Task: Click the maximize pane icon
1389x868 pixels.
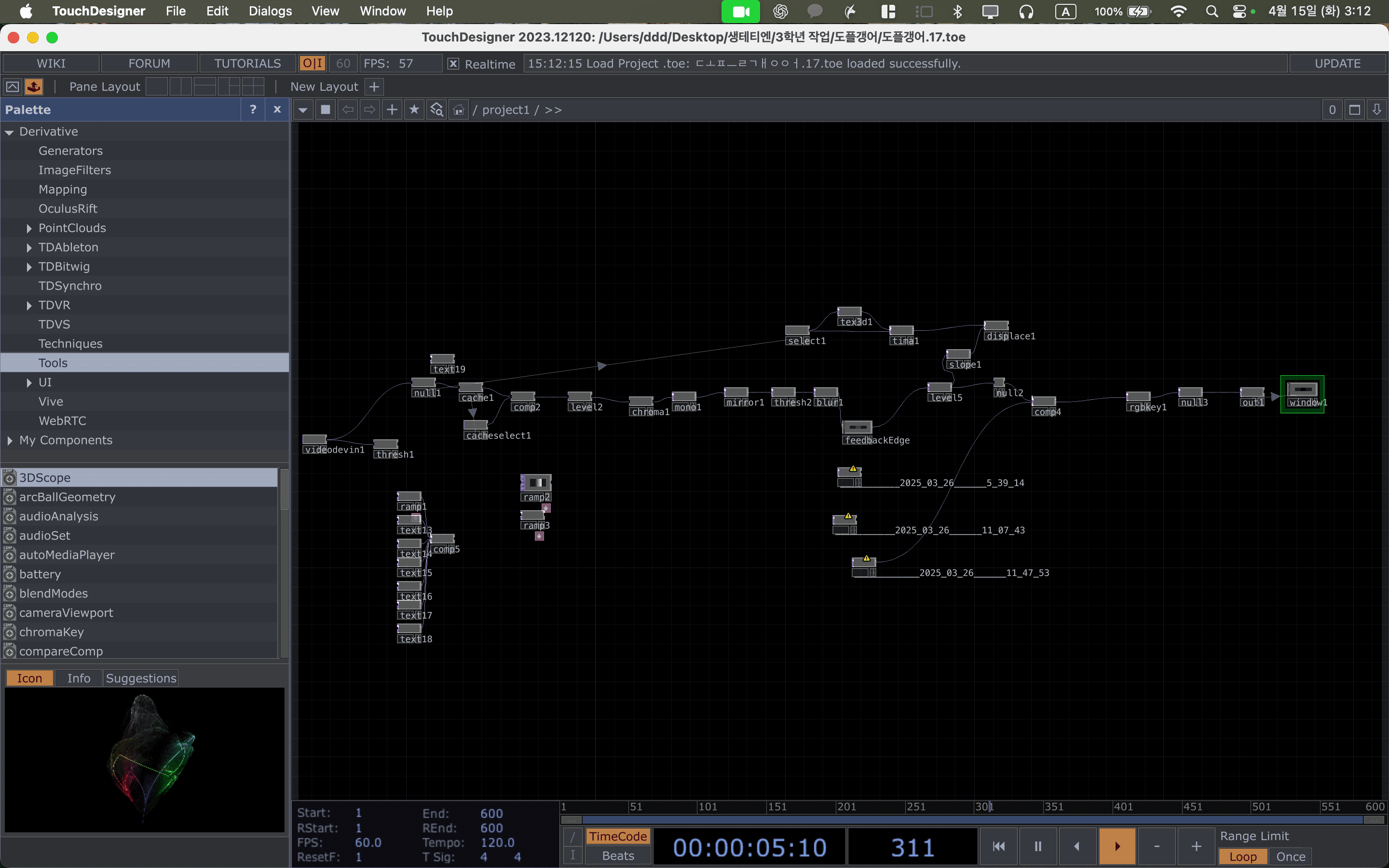Action: 1355,109
